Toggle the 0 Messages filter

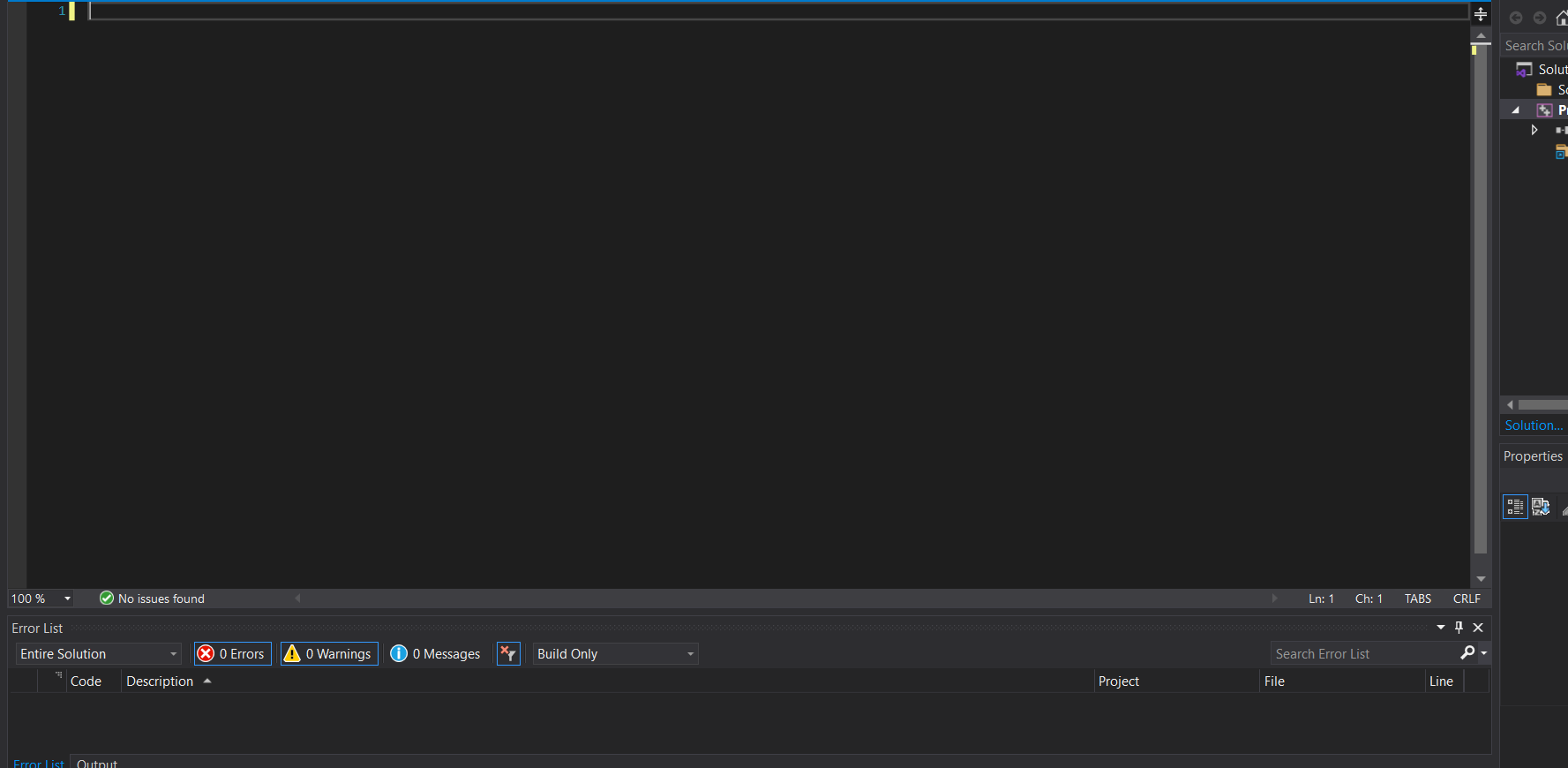pos(436,653)
